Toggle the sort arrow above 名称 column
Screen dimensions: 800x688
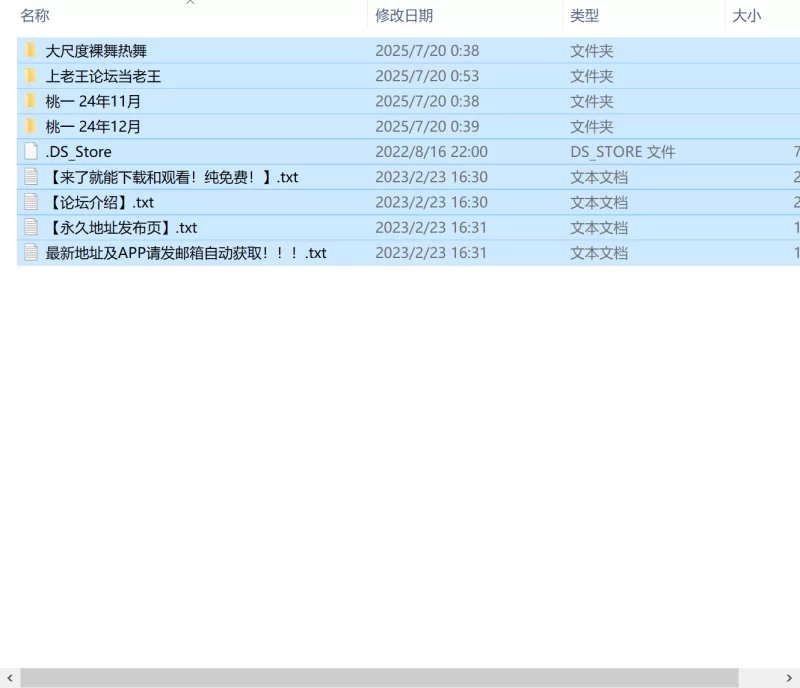pos(190,2)
